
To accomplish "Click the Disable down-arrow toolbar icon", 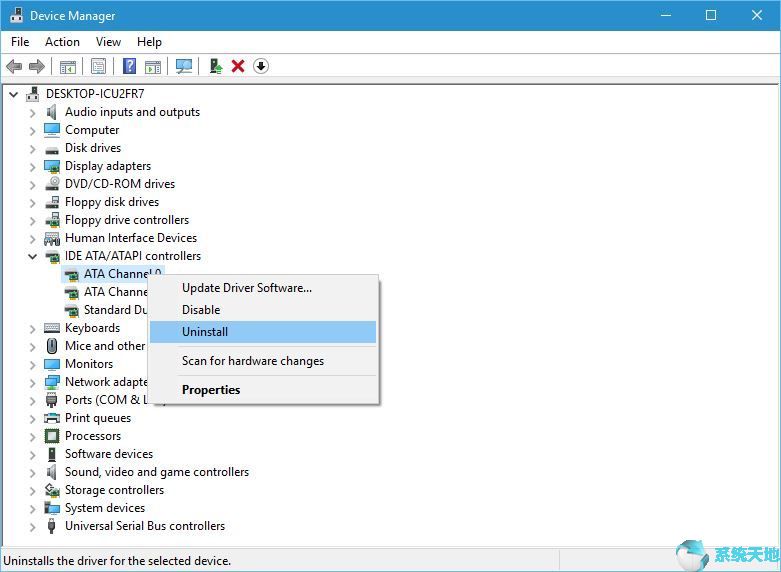I will [260, 66].
